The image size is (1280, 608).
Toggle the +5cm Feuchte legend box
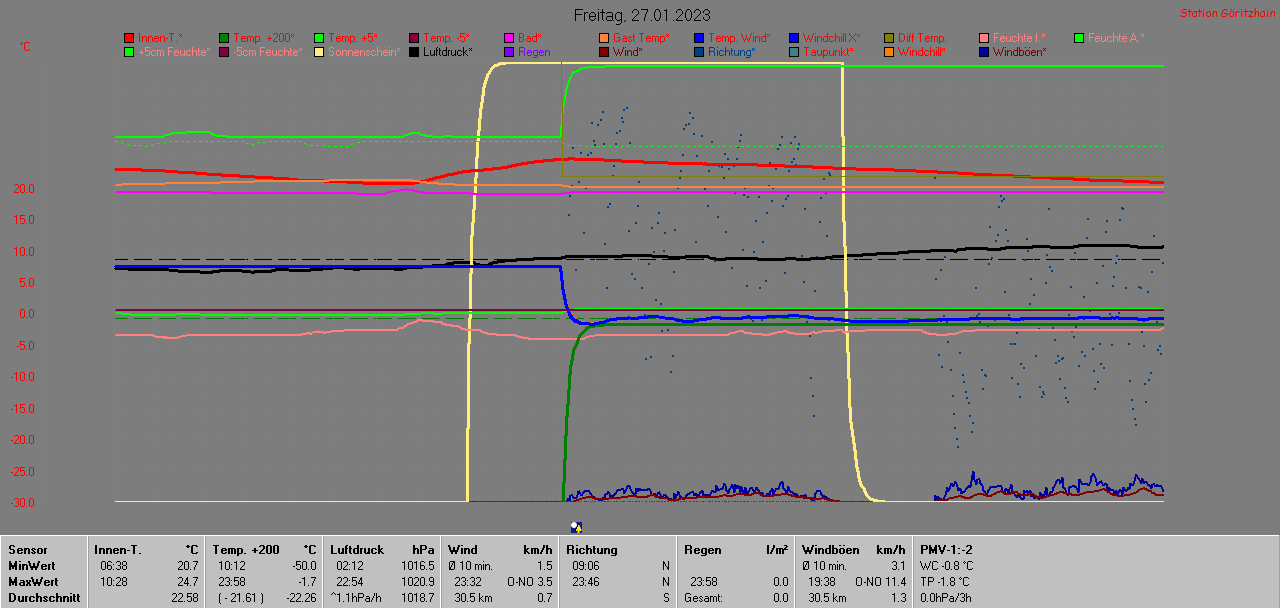coord(129,52)
